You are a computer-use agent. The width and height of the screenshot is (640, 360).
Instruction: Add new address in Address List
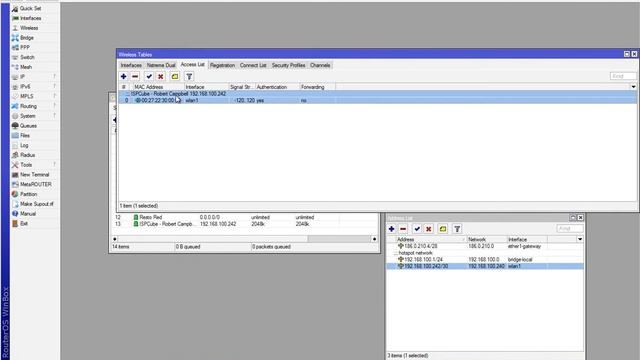[391, 229]
